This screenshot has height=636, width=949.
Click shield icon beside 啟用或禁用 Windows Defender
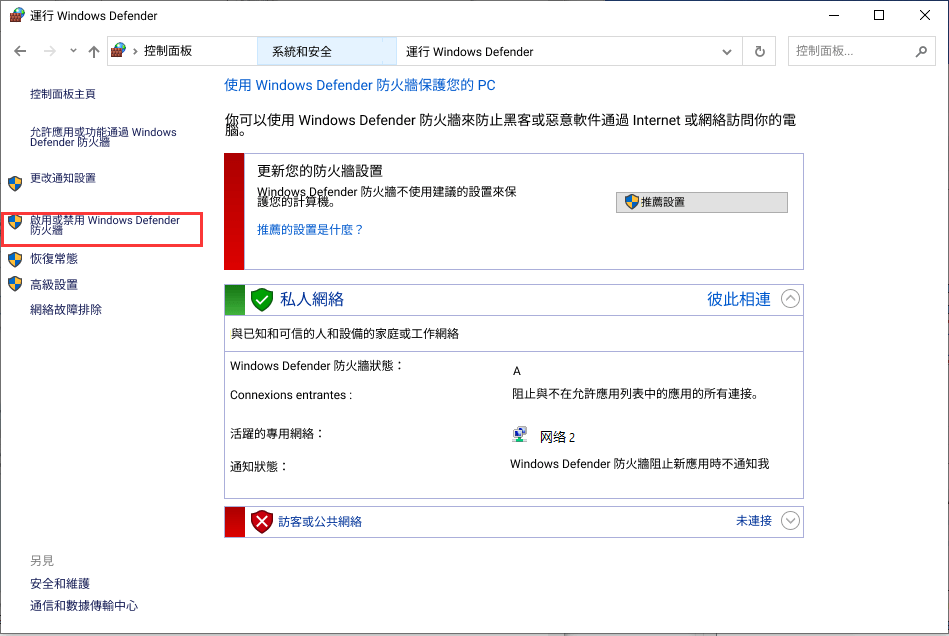[15, 222]
